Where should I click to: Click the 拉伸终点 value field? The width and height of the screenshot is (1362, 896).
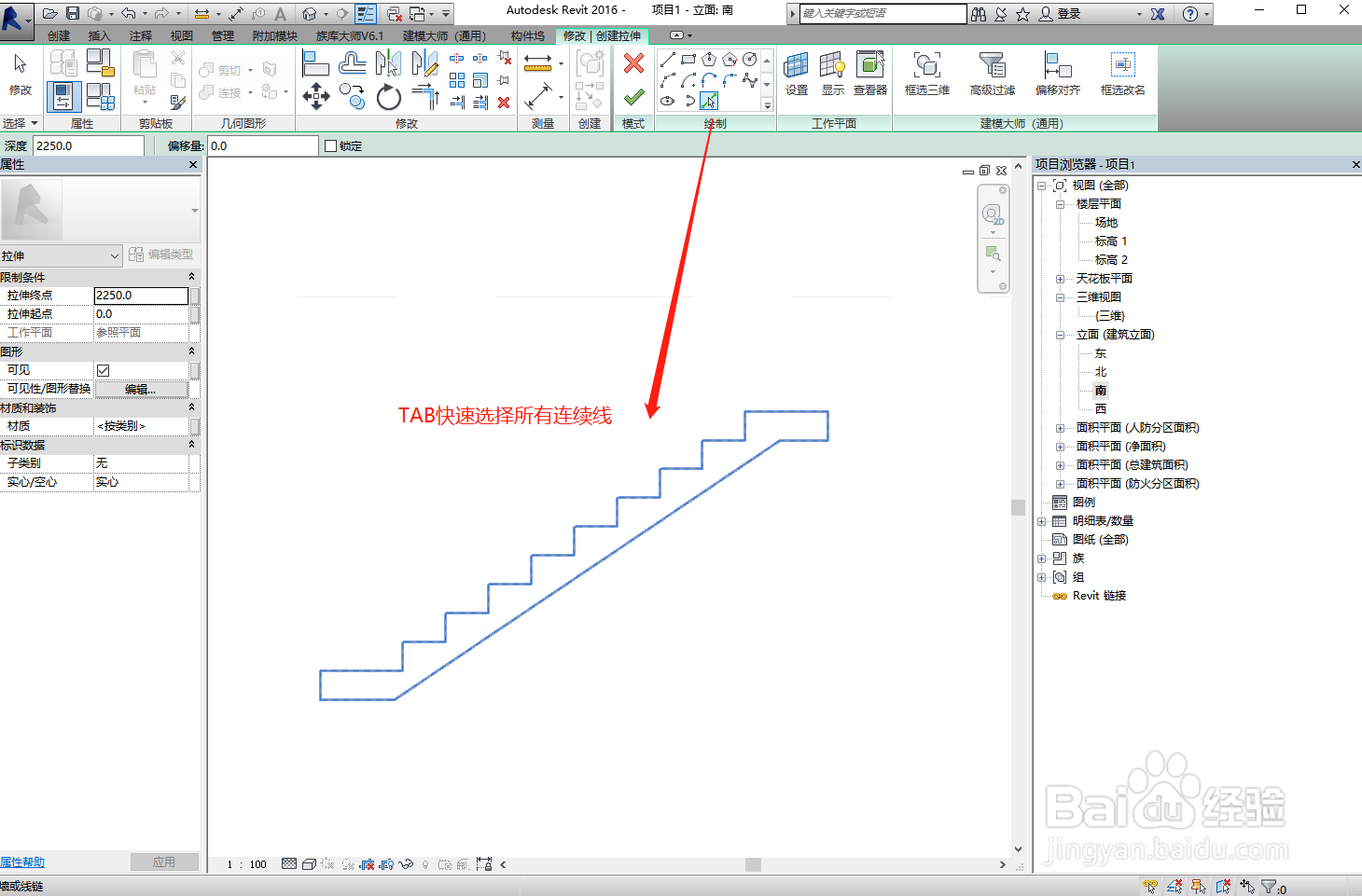click(x=141, y=296)
